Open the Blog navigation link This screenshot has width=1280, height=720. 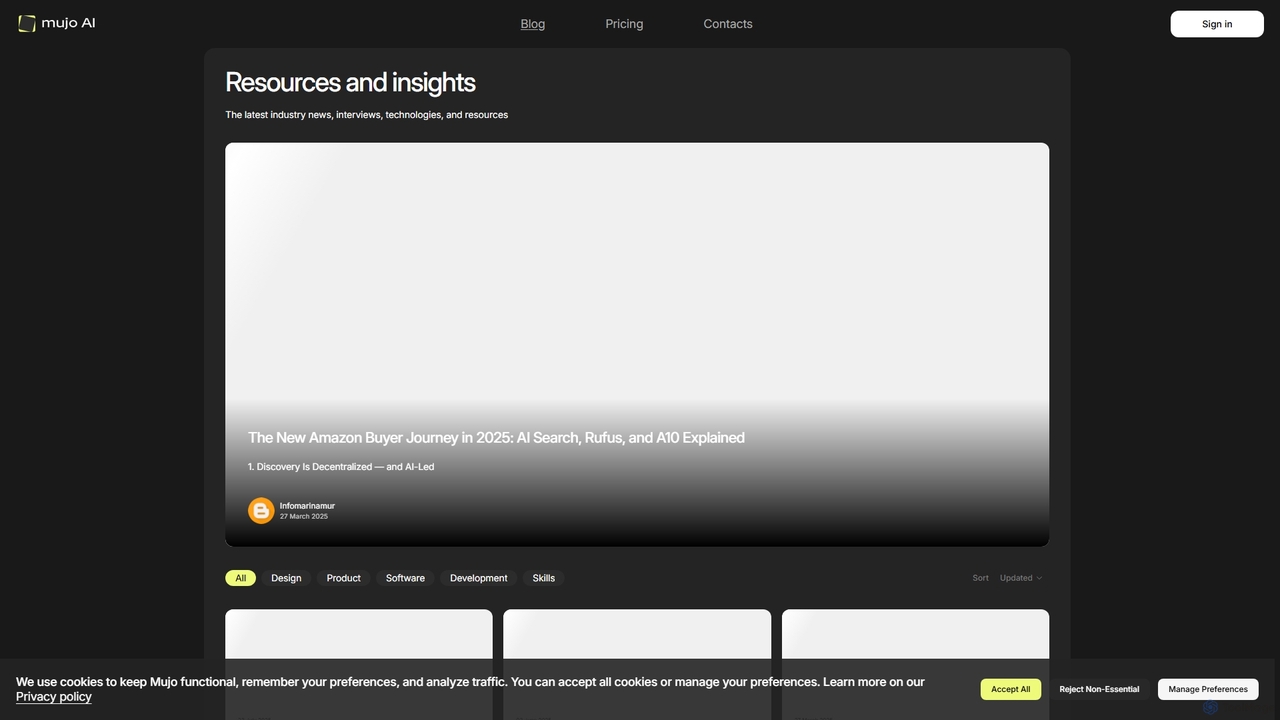tap(533, 24)
